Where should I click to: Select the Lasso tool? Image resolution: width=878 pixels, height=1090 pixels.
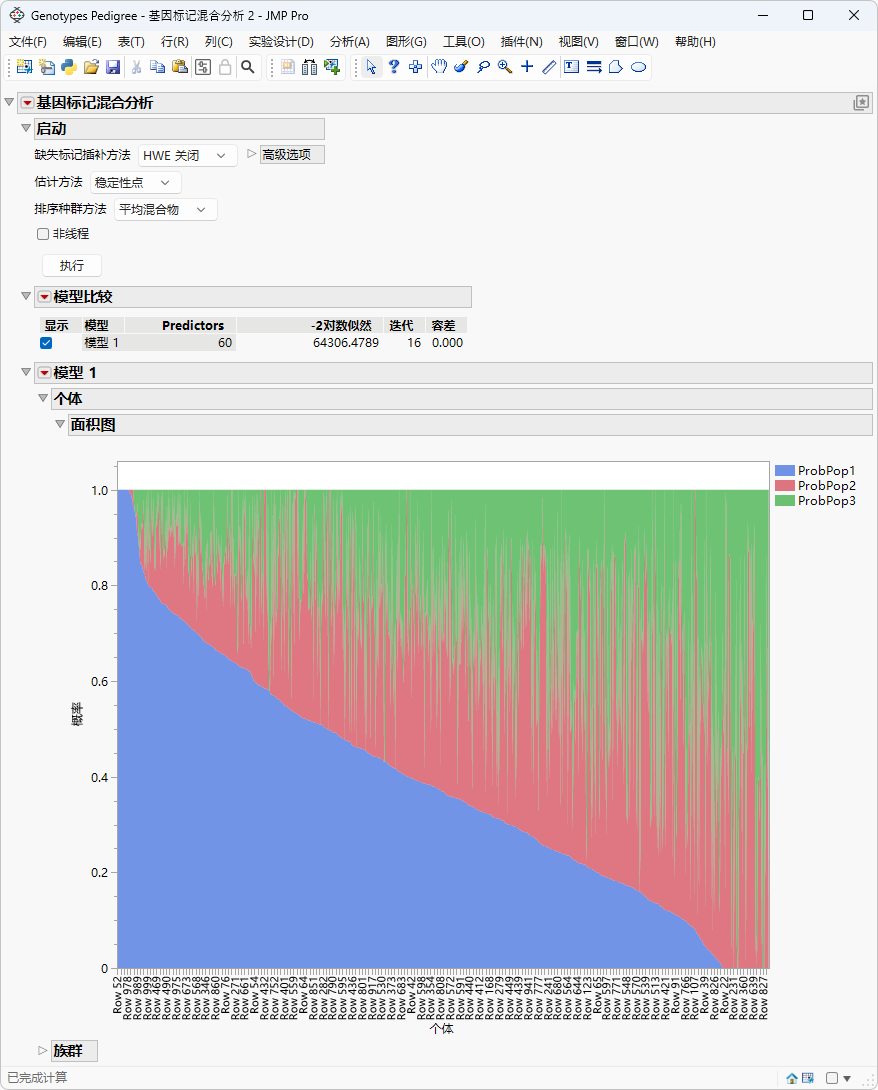(483, 67)
